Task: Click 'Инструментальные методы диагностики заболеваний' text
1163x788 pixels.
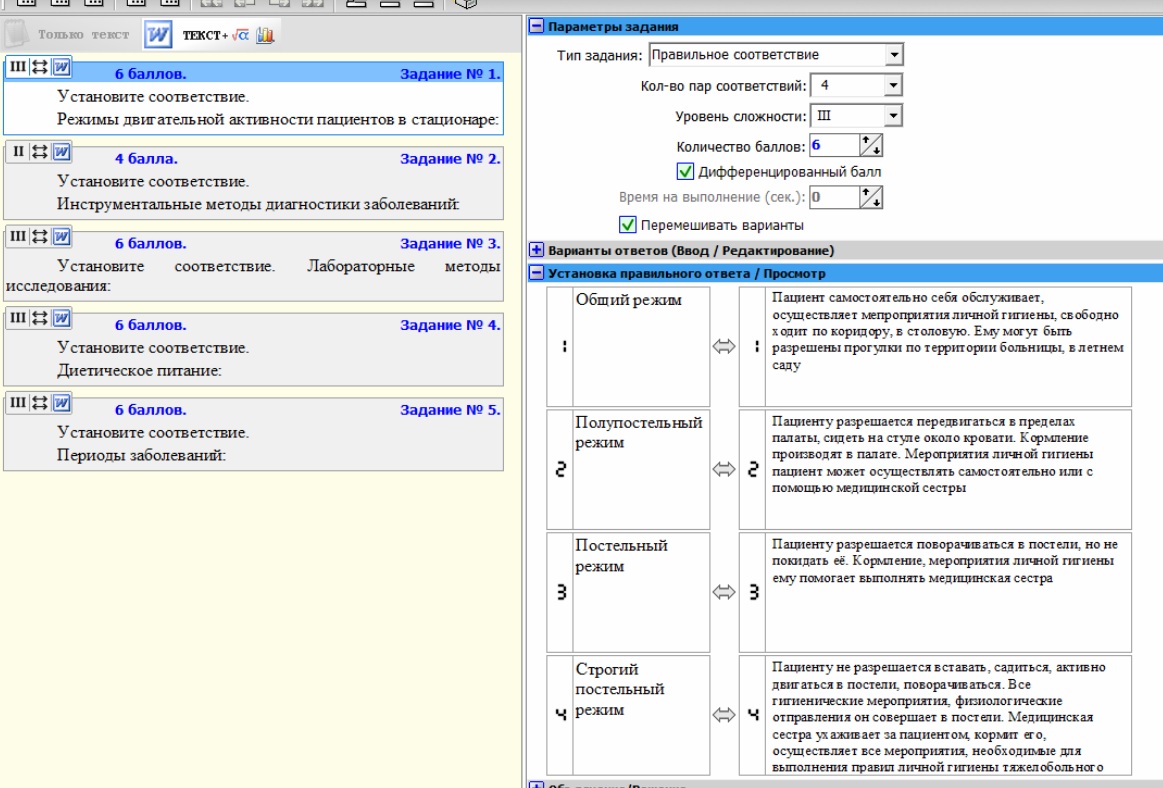Action: (257, 204)
